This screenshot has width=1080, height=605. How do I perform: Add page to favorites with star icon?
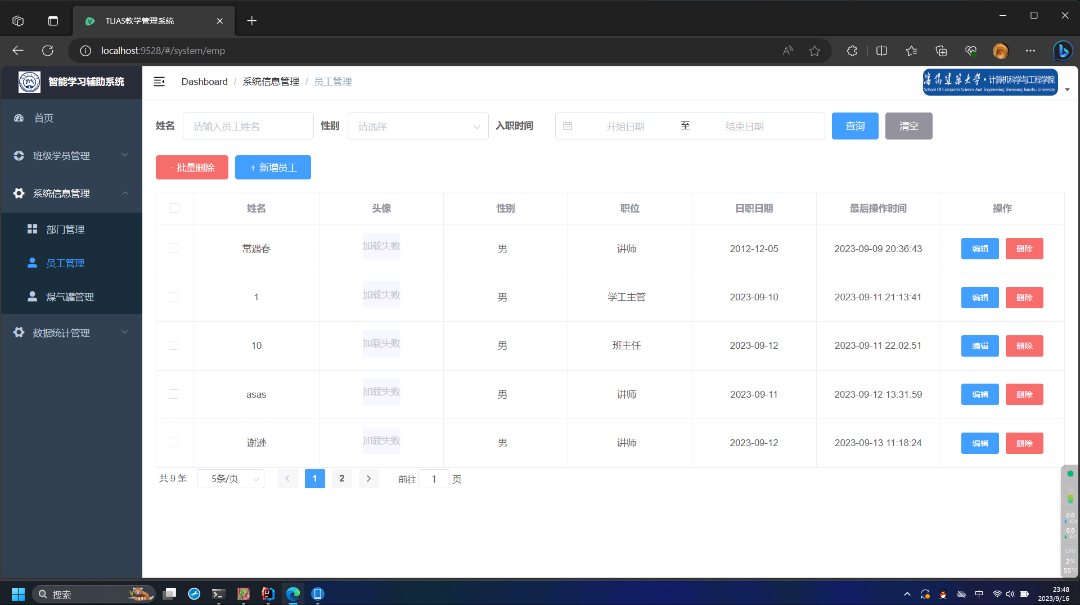tap(814, 50)
